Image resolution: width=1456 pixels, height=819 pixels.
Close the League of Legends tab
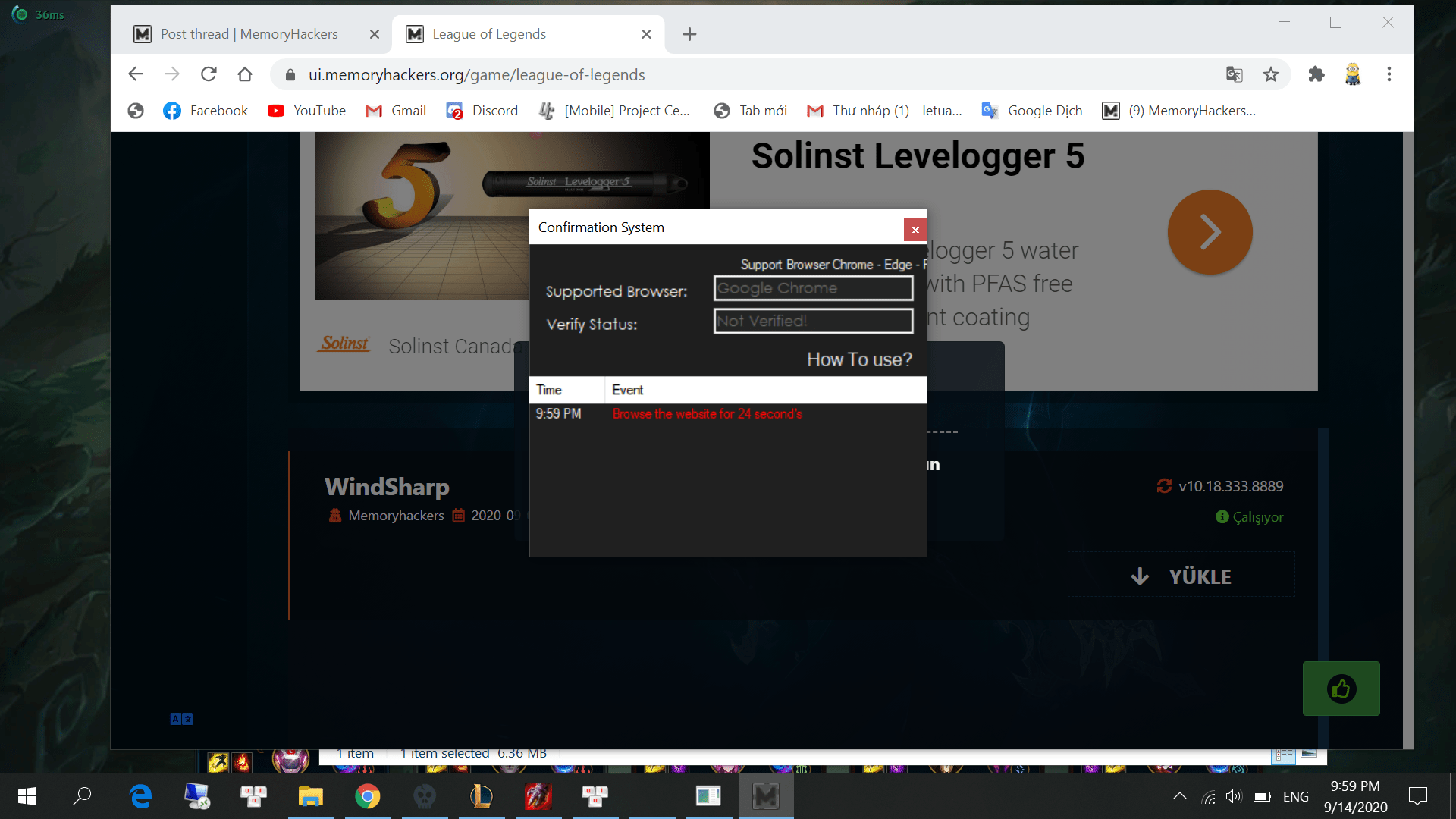(646, 34)
